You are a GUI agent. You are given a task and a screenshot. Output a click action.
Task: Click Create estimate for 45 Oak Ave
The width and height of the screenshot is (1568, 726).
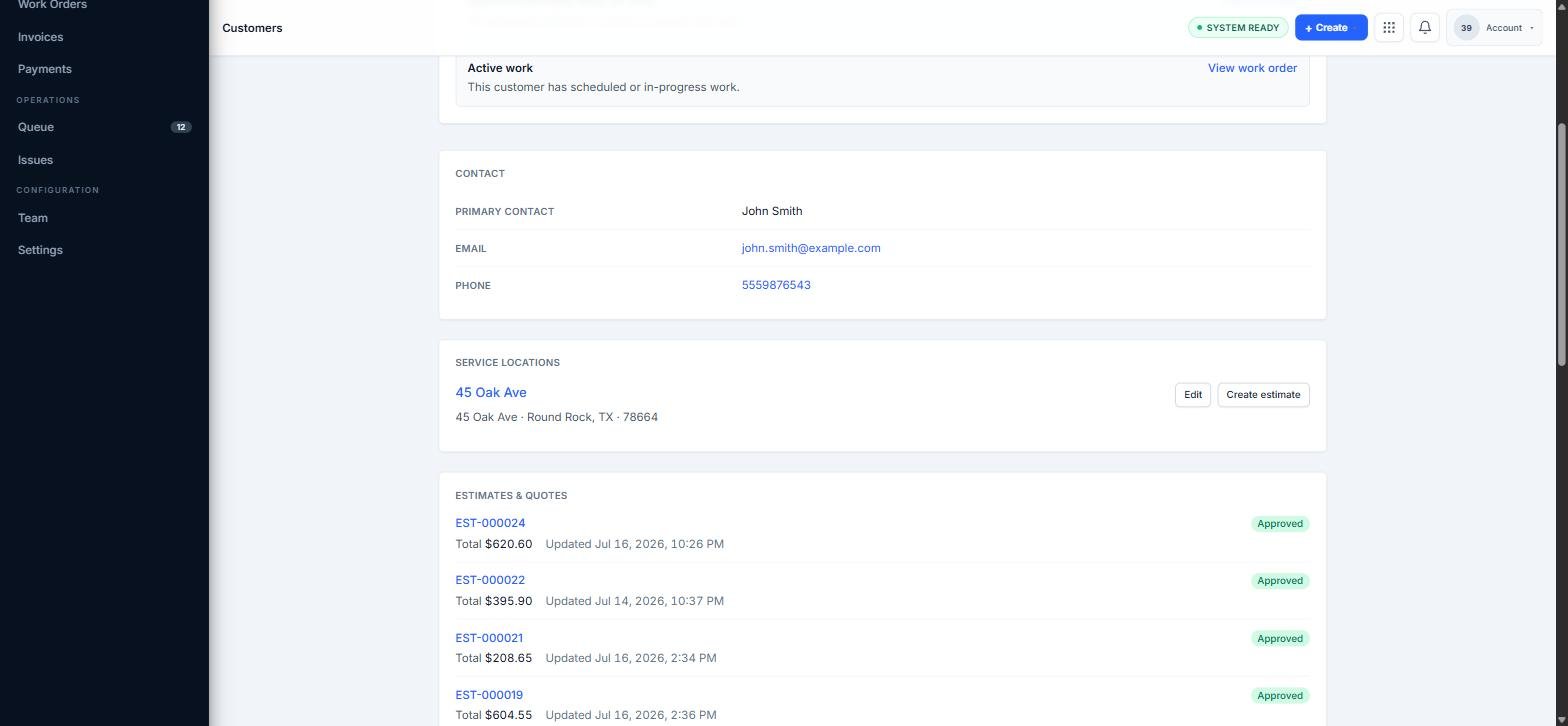point(1263,395)
